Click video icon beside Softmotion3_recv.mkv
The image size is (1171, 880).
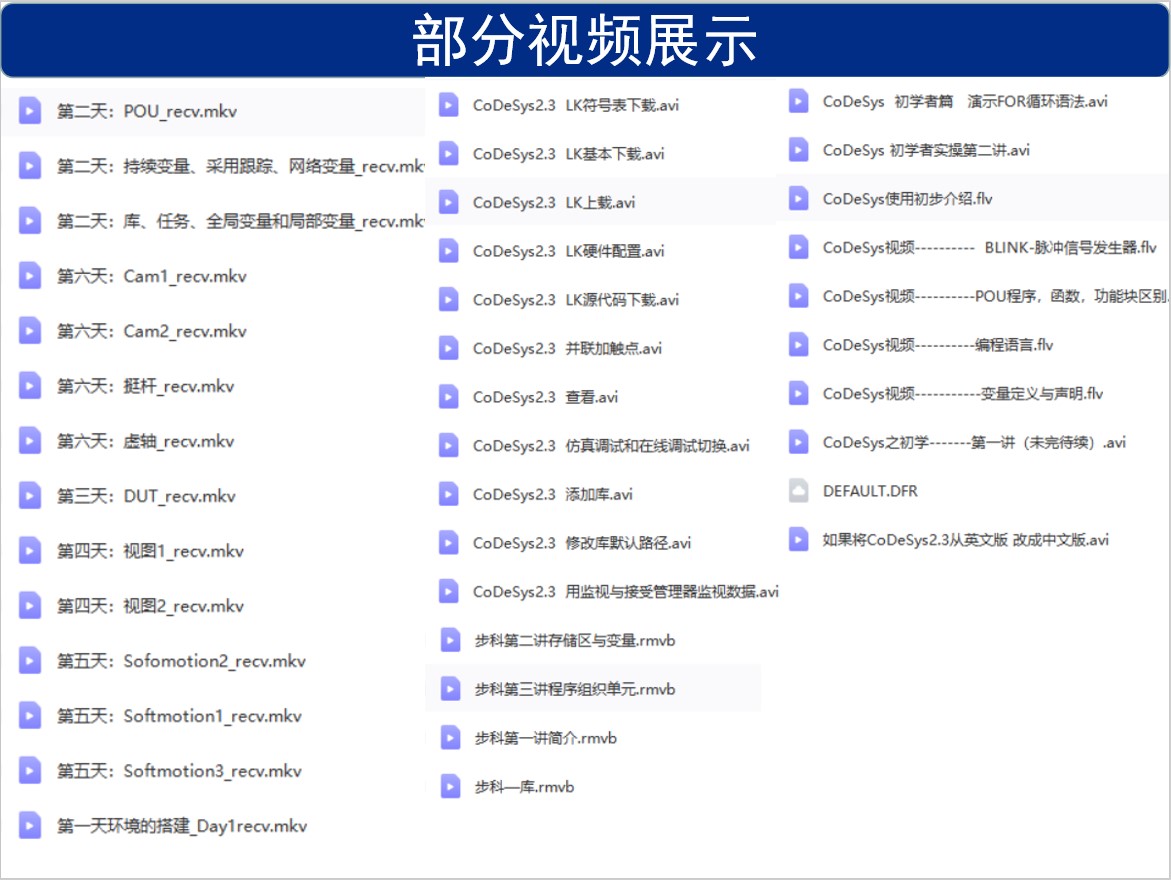29,770
